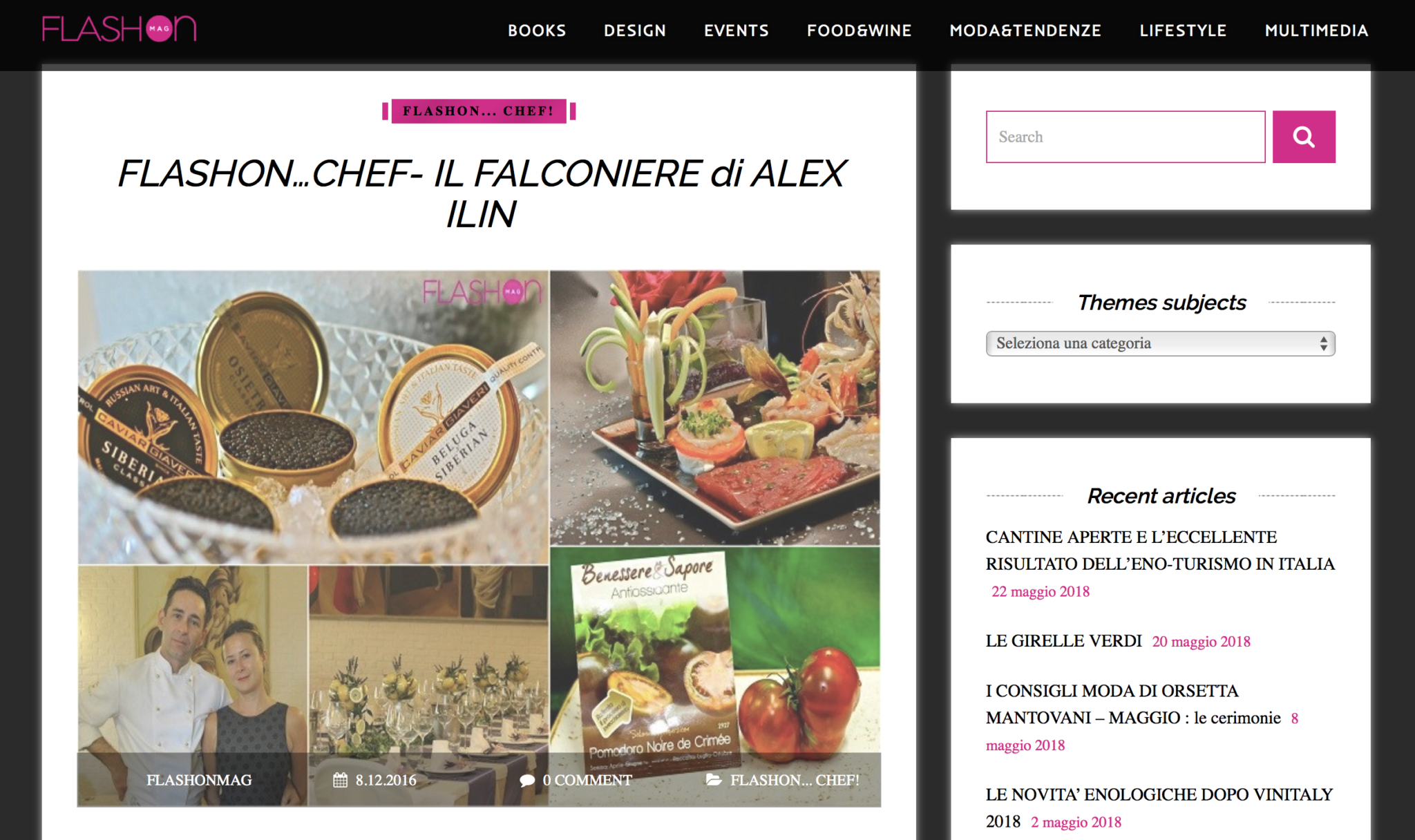The height and width of the screenshot is (840, 1415).
Task: Click the featured caviar collage image
Action: tap(479, 538)
